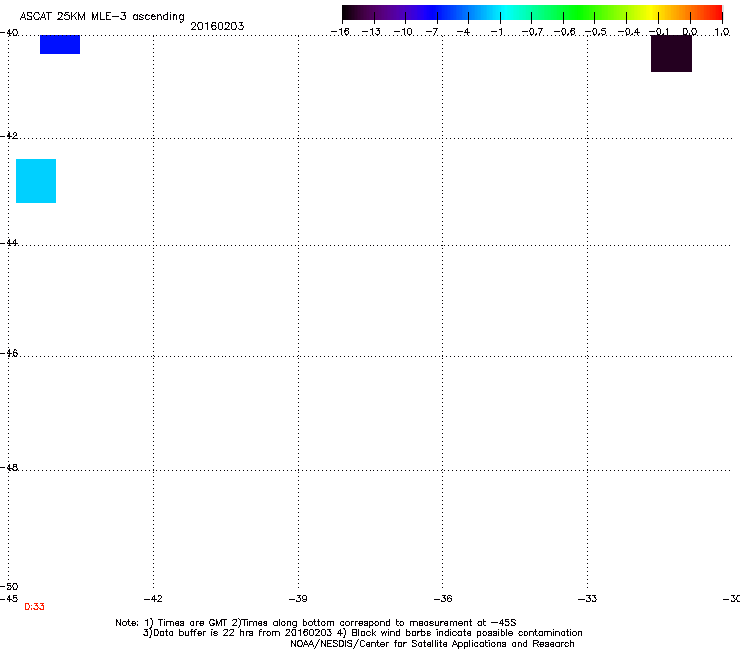Viewport: 740px width, 650px height.
Task: Click the cyan data square below -42 latitude
Action: pyautogui.click(x=36, y=181)
